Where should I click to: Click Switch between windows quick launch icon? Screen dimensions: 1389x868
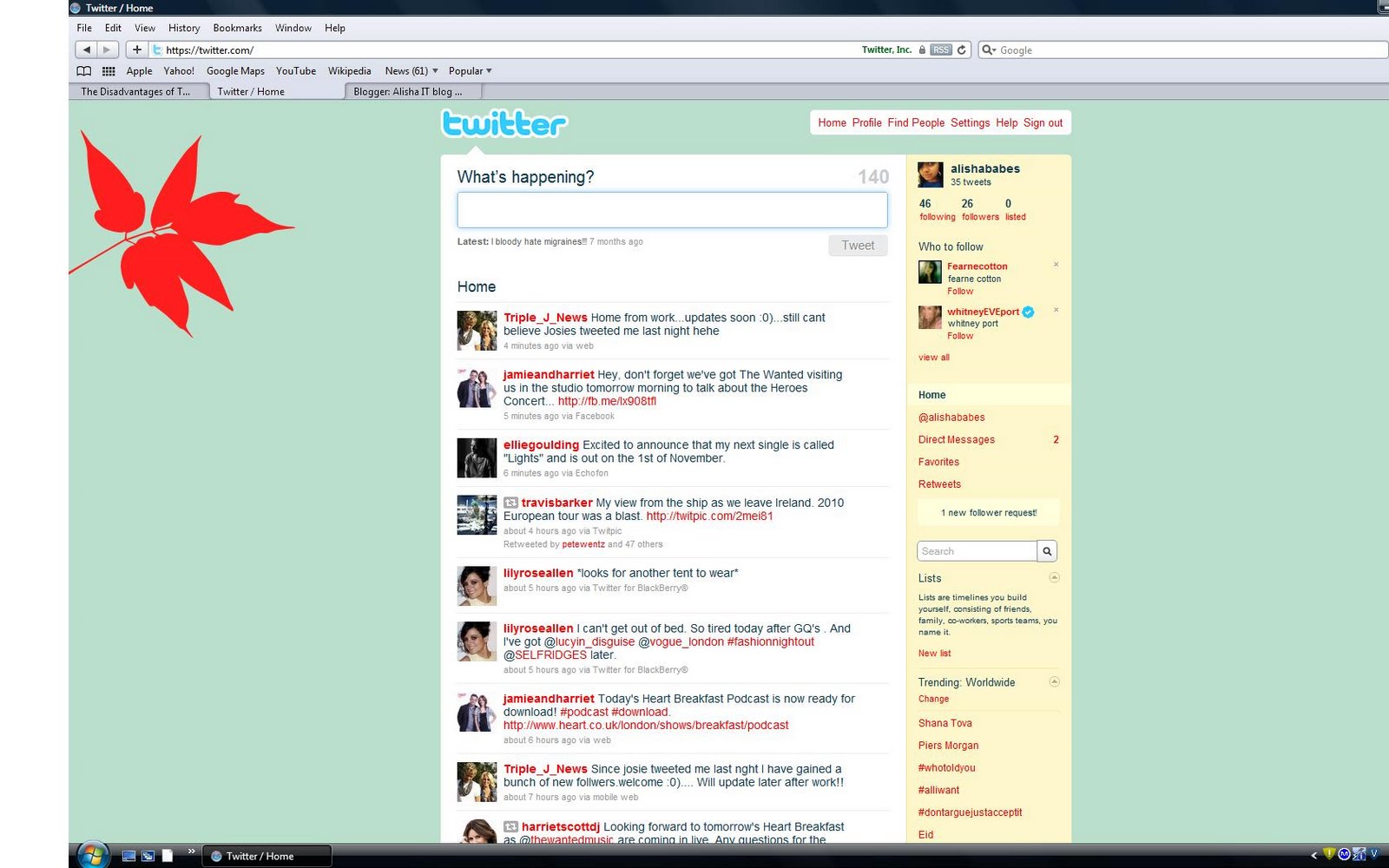(148, 856)
